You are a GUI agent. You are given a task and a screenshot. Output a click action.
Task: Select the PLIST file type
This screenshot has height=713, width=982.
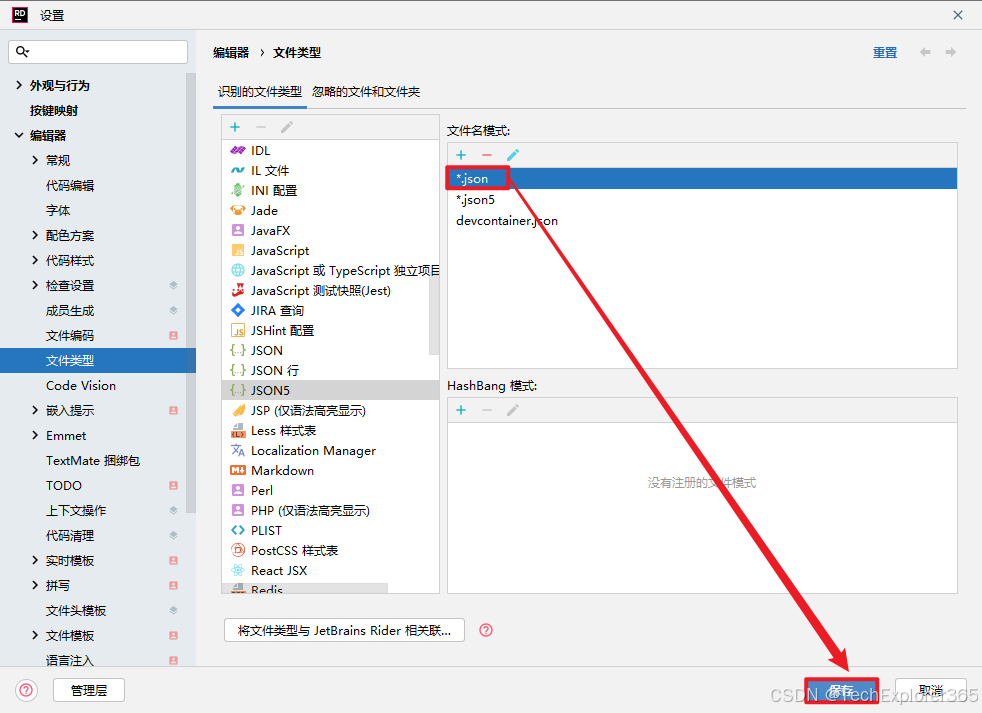click(x=329, y=530)
